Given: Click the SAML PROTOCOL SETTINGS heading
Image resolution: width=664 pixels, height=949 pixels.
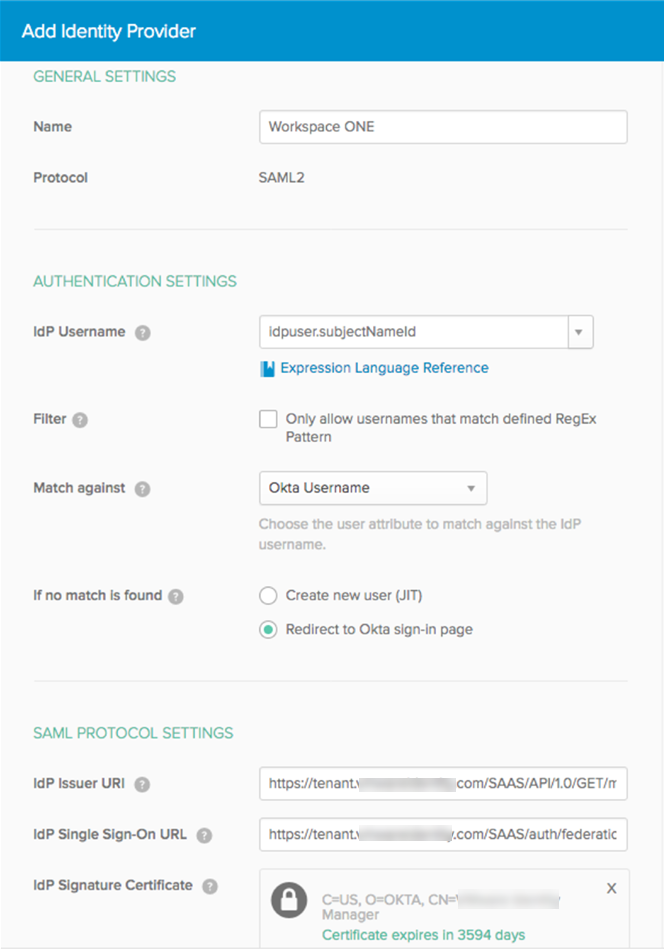Looking at the screenshot, I should coord(133,733).
